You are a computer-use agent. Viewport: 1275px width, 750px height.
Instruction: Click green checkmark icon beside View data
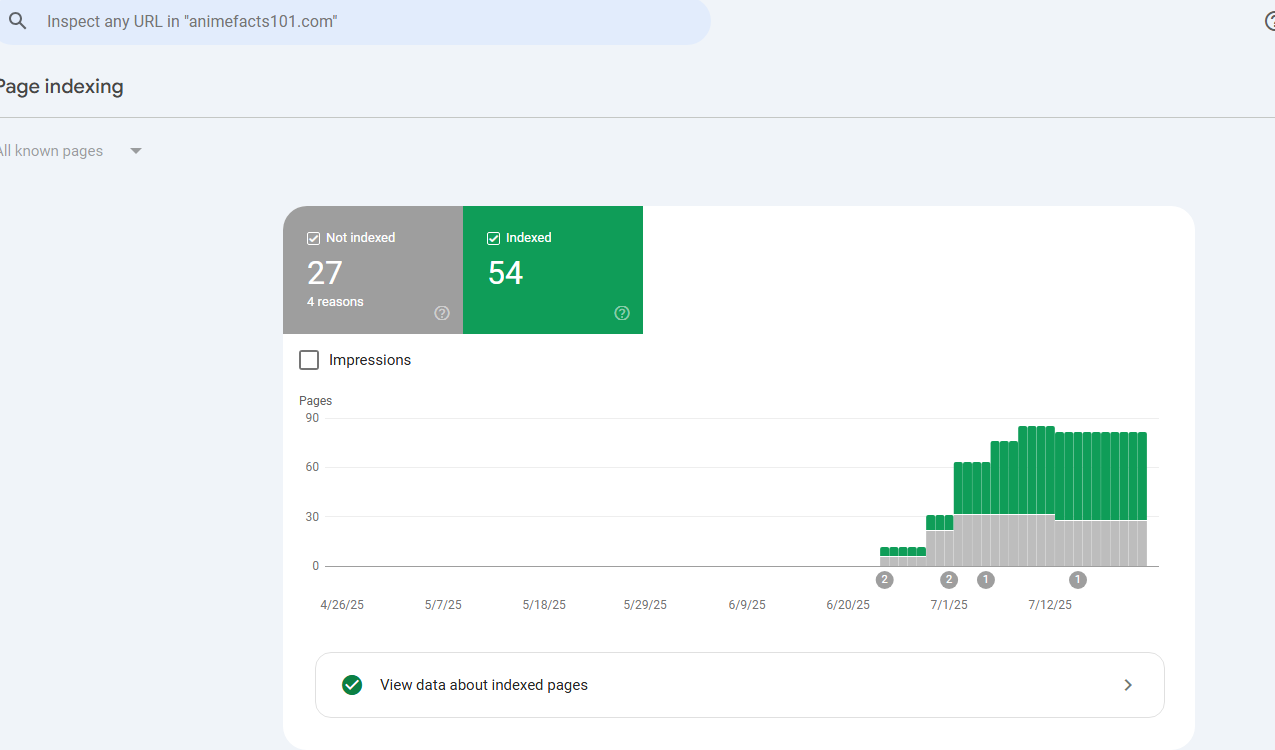point(352,685)
